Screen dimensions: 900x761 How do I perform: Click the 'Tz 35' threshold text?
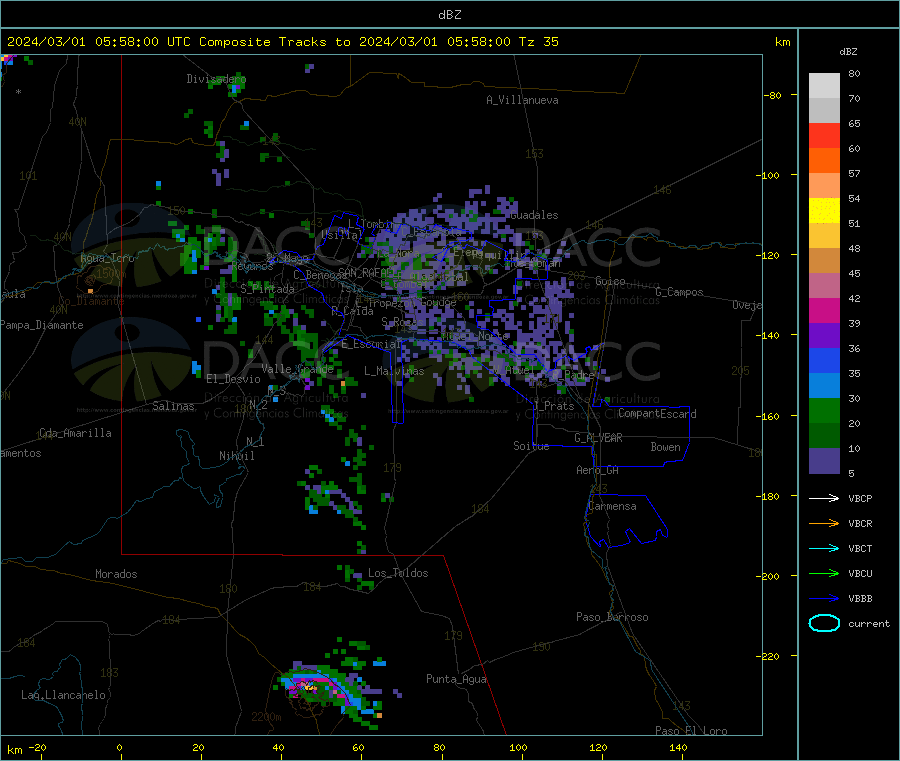pos(538,42)
